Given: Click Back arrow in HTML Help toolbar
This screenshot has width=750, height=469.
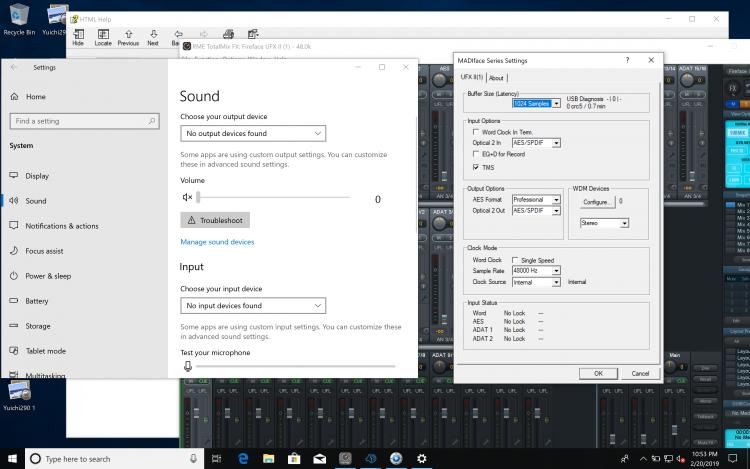Looking at the screenshot, I should (178, 34).
